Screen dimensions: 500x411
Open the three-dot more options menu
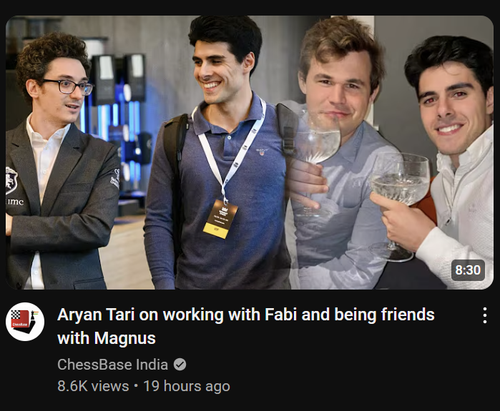485,315
